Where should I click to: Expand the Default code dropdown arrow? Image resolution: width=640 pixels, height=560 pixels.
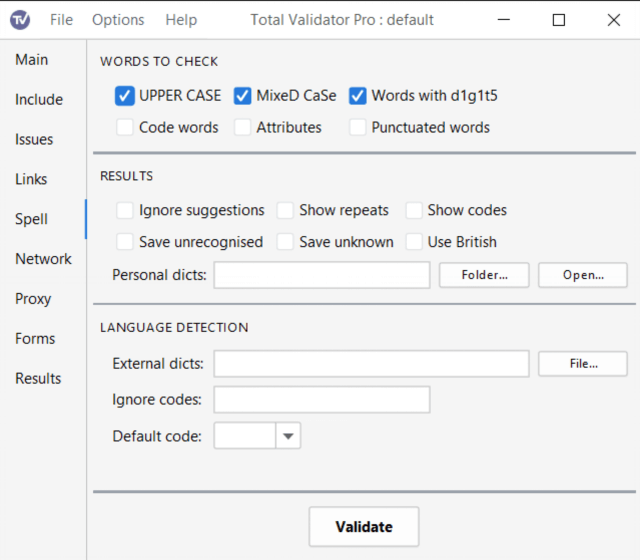[288, 436]
